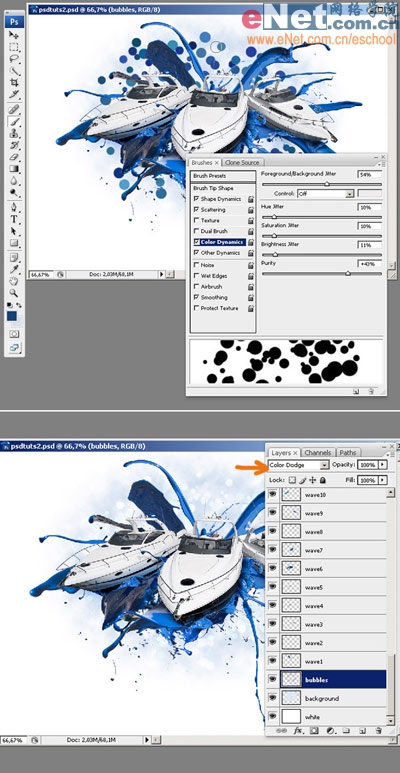Enable Noise checkbox
400x773 pixels.
coord(197,265)
